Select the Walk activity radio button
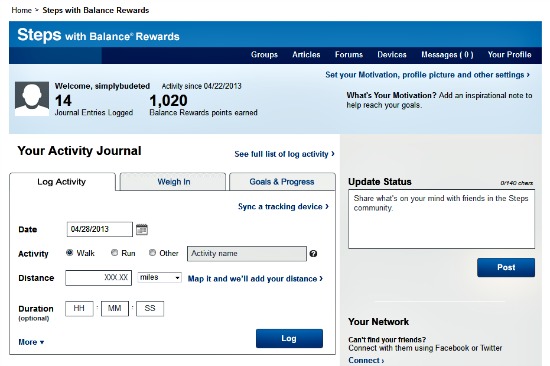 coord(69,253)
